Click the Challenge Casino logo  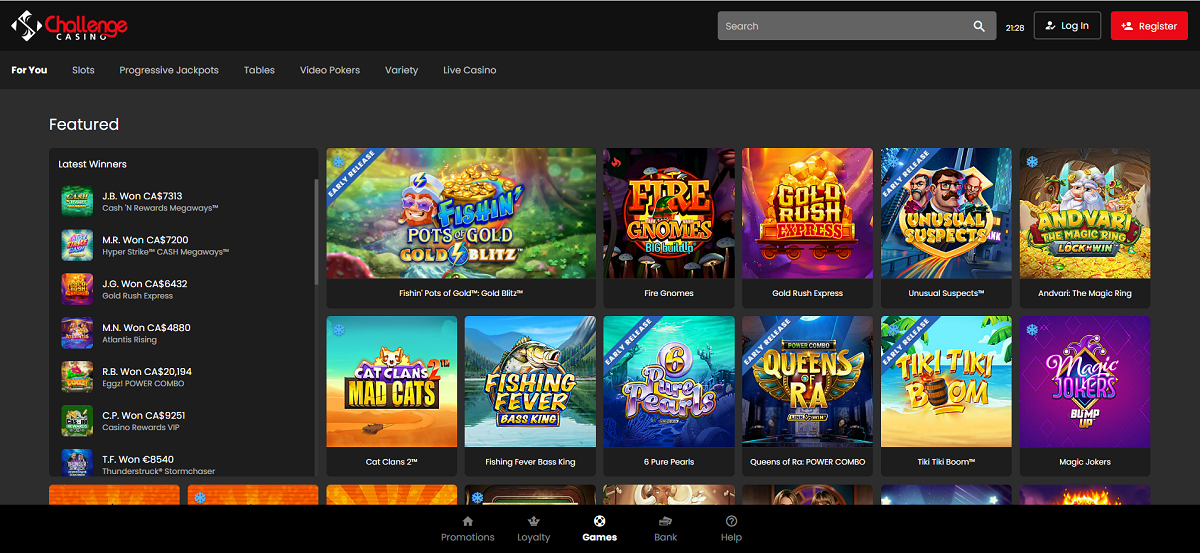(x=69, y=26)
